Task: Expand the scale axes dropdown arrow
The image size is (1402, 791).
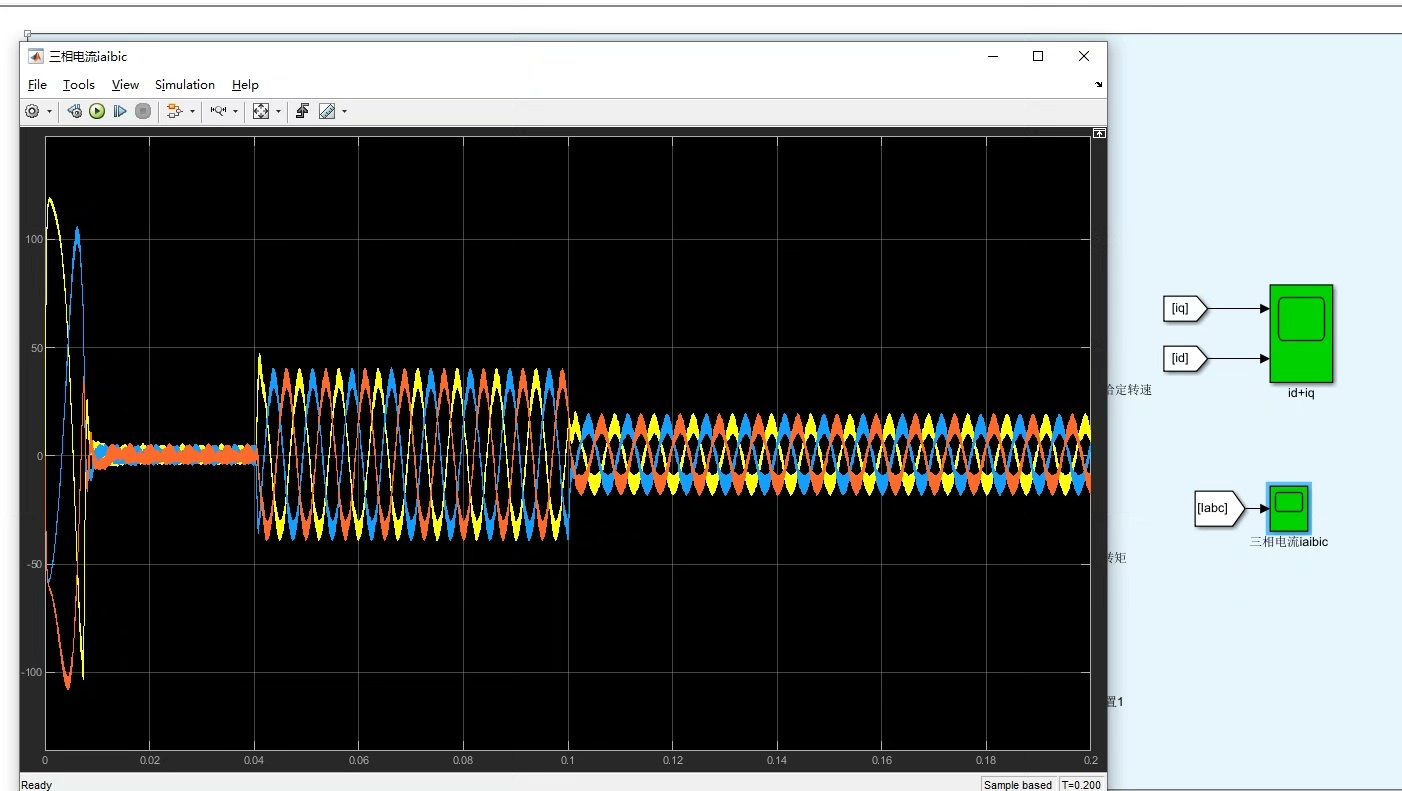Action: pyautogui.click(x=278, y=112)
